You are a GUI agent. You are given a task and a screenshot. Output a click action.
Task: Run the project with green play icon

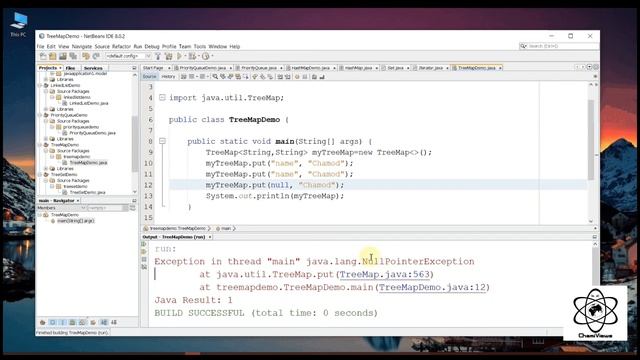[179, 56]
